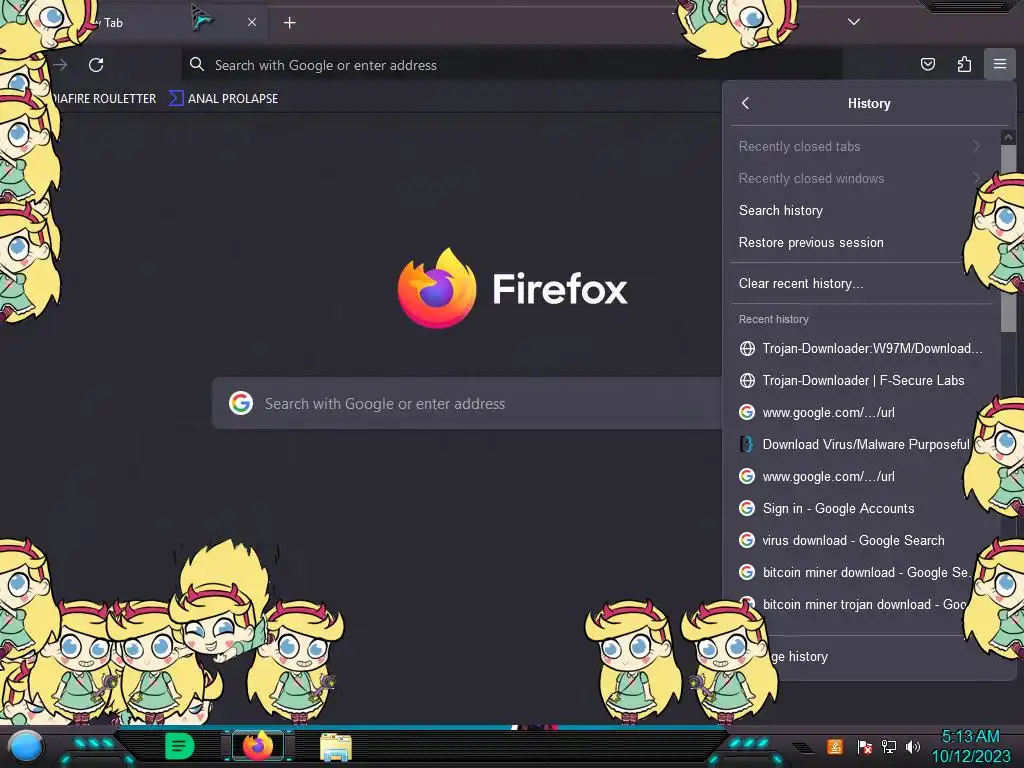The image size is (1024, 768).
Task: Open the list all tabs chevron
Action: (x=854, y=22)
